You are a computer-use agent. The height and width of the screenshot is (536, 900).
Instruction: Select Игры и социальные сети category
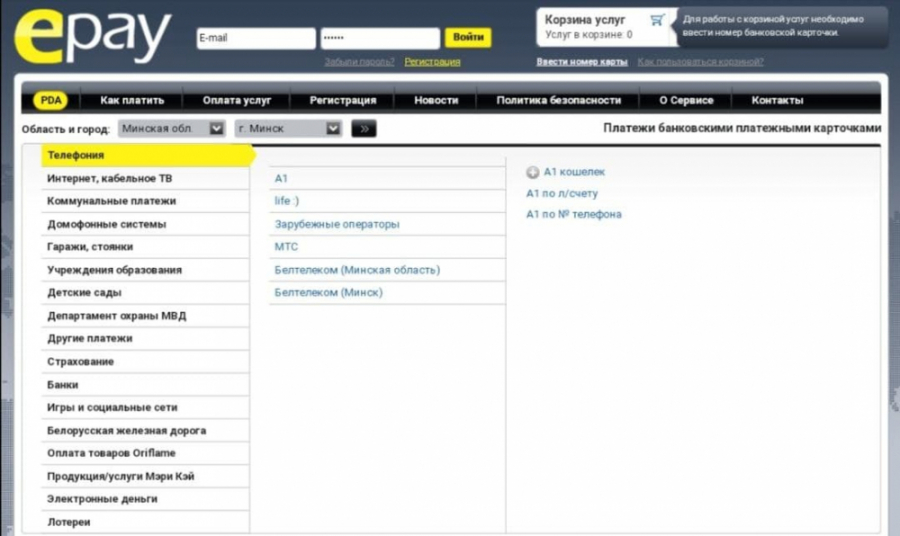(145, 407)
